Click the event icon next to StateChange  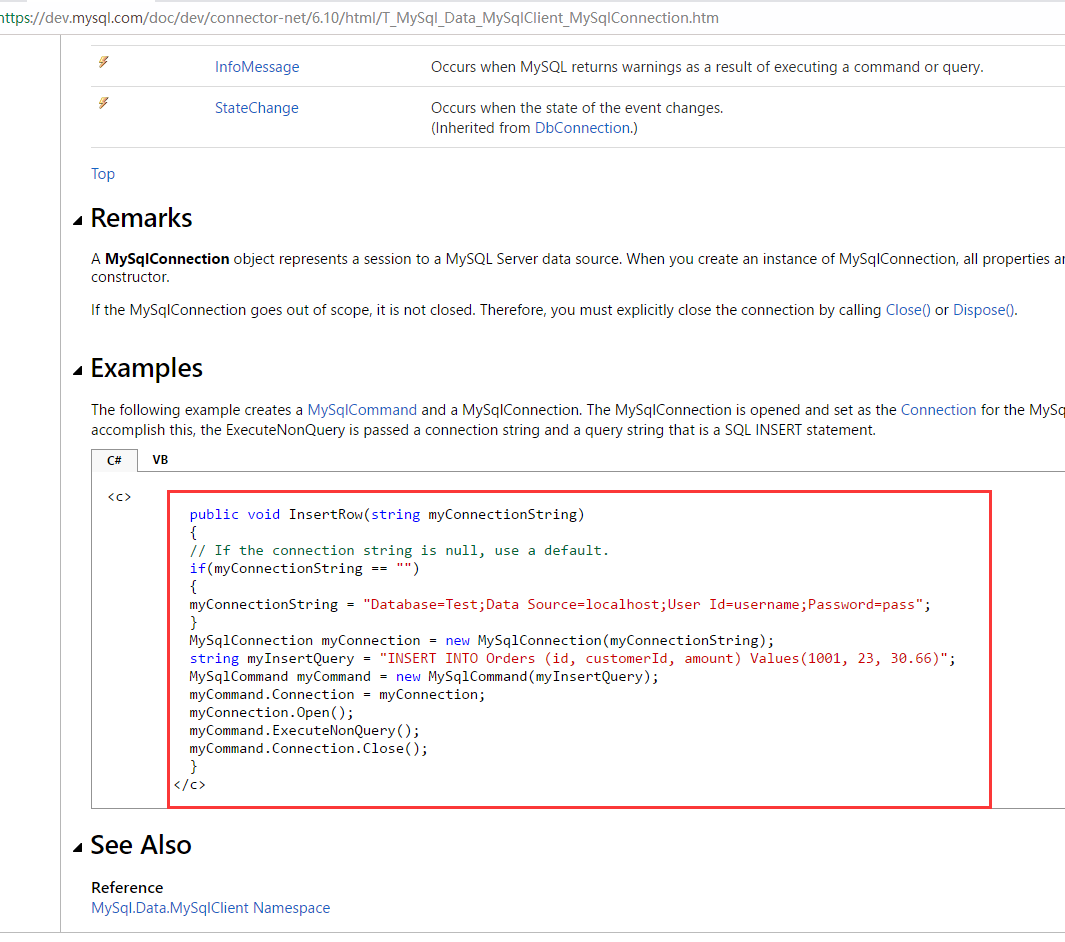tap(102, 103)
